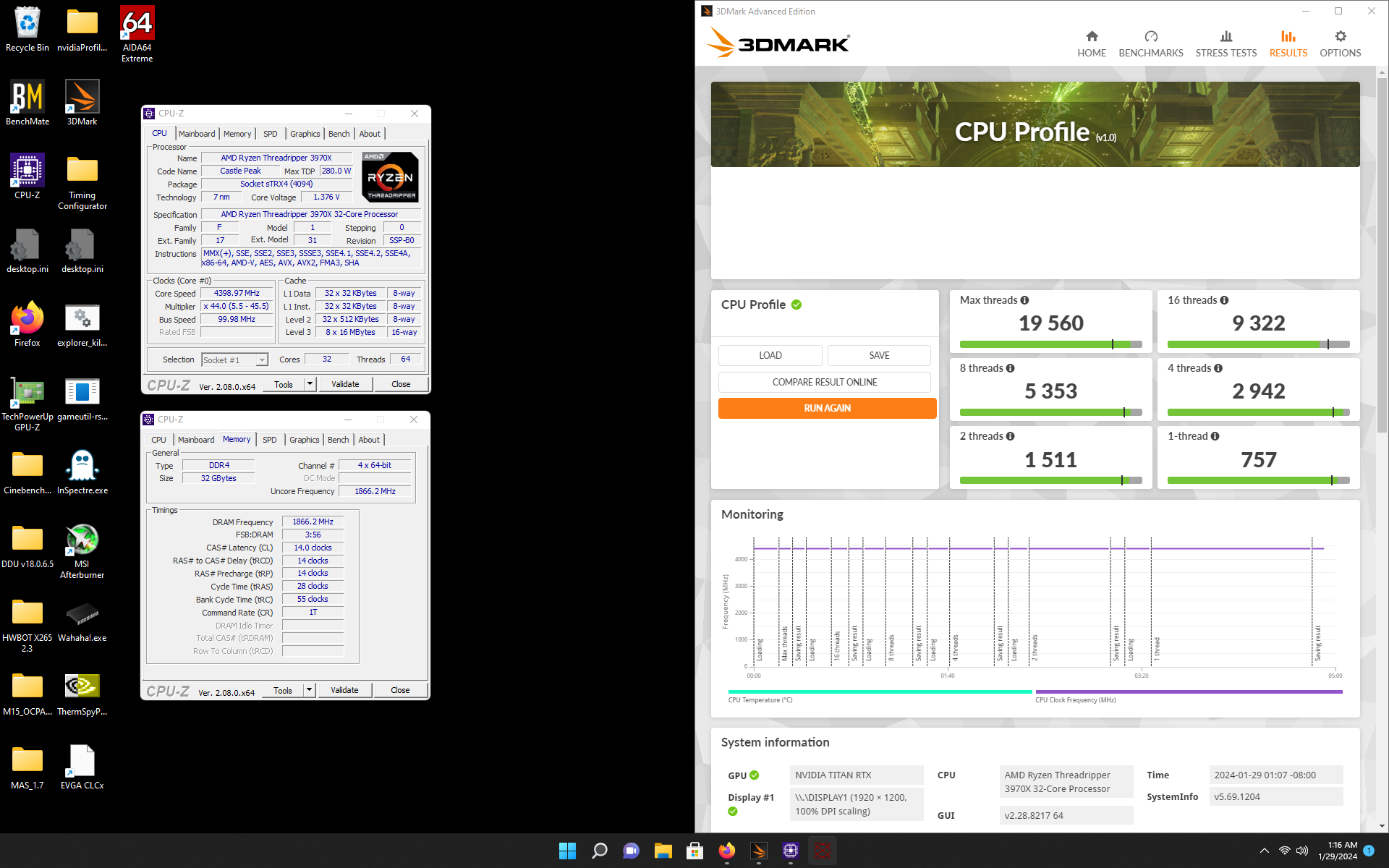The height and width of the screenshot is (868, 1389).
Task: Click COMPARE RESULT ONLINE button
Action: (825, 382)
